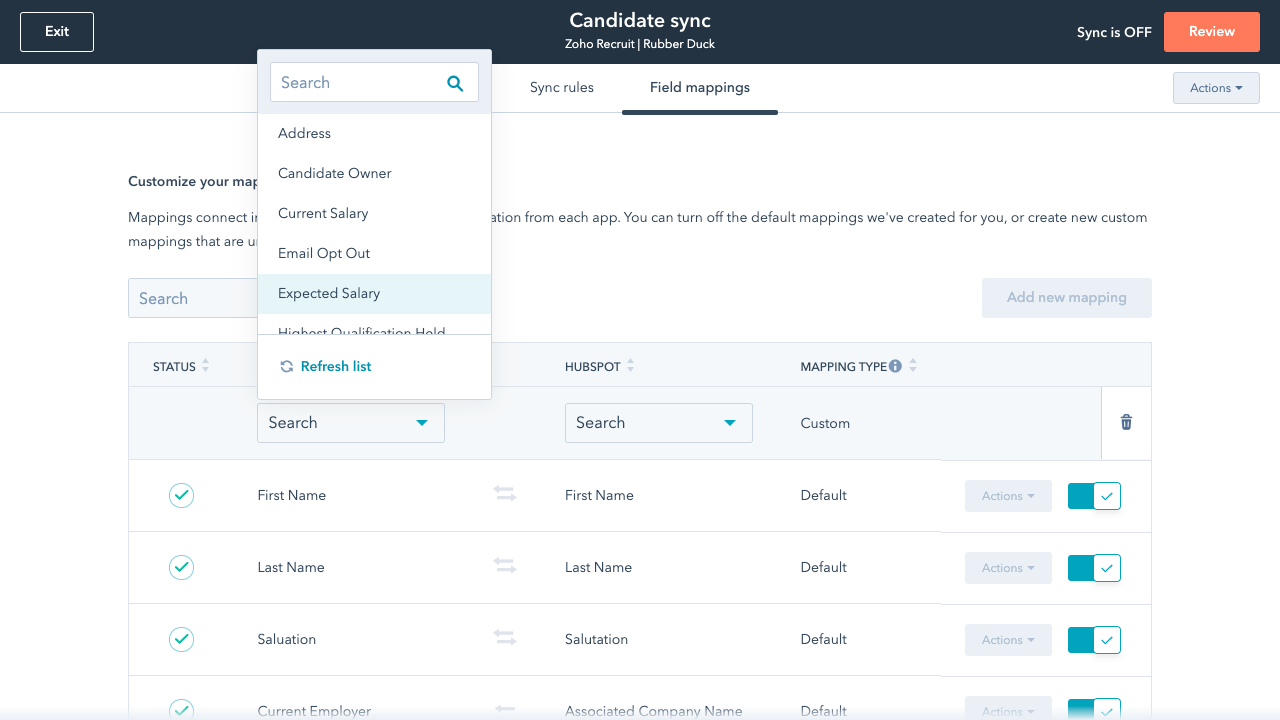Click the magnifying glass in the property search
Image resolution: width=1280 pixels, height=720 pixels.
[x=456, y=83]
